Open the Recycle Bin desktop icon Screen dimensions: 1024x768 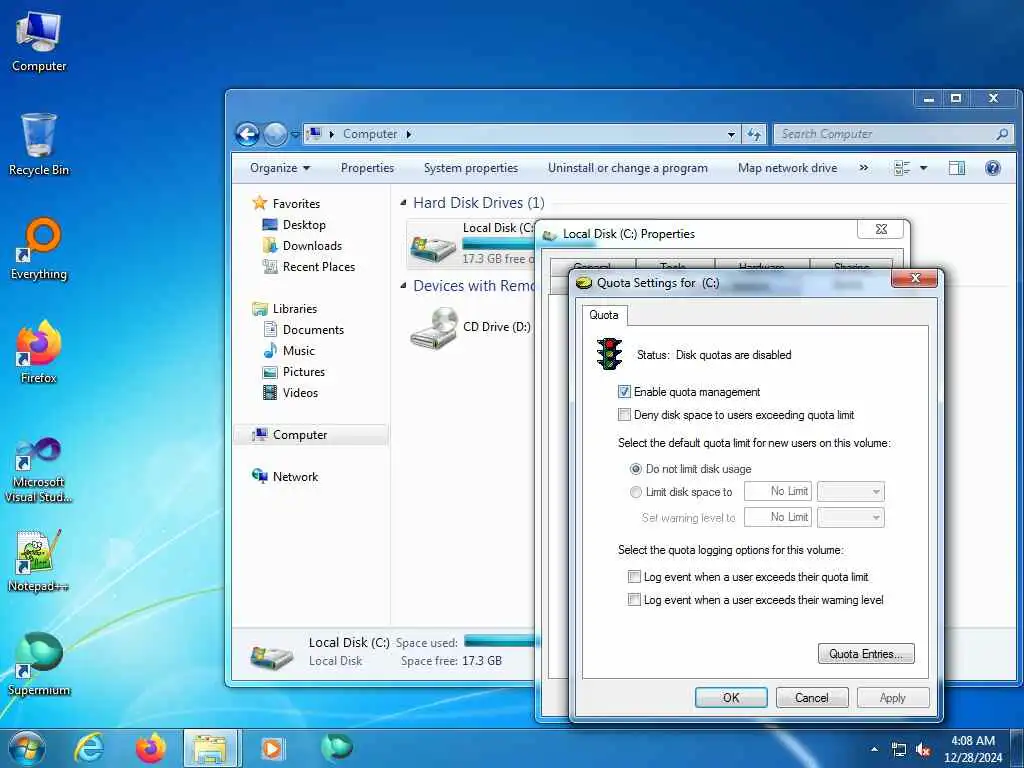click(x=39, y=144)
